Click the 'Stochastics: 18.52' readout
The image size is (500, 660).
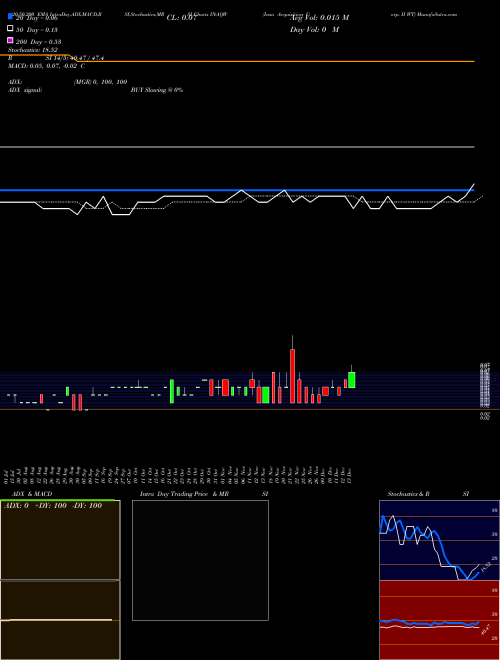(32, 50)
